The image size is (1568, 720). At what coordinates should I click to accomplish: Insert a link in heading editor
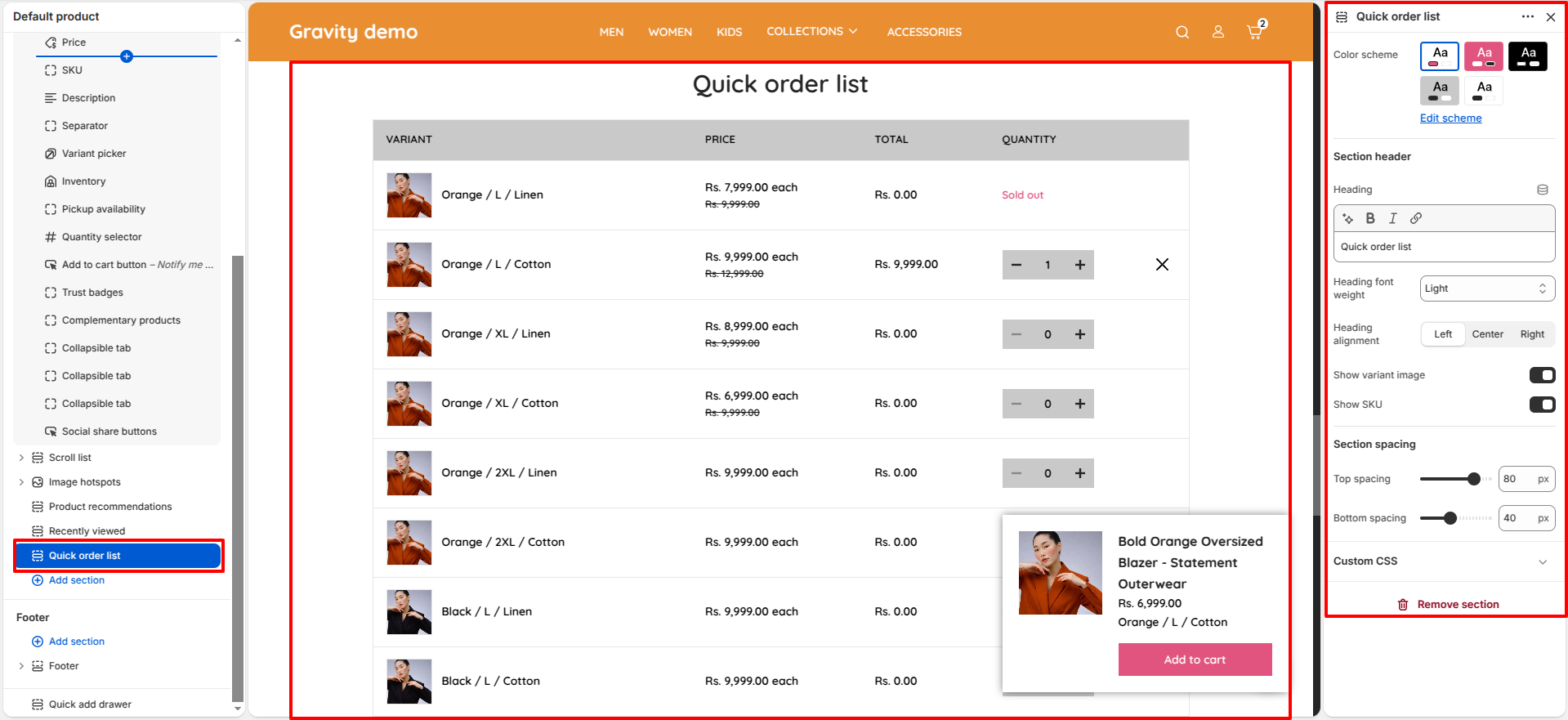tap(1416, 218)
